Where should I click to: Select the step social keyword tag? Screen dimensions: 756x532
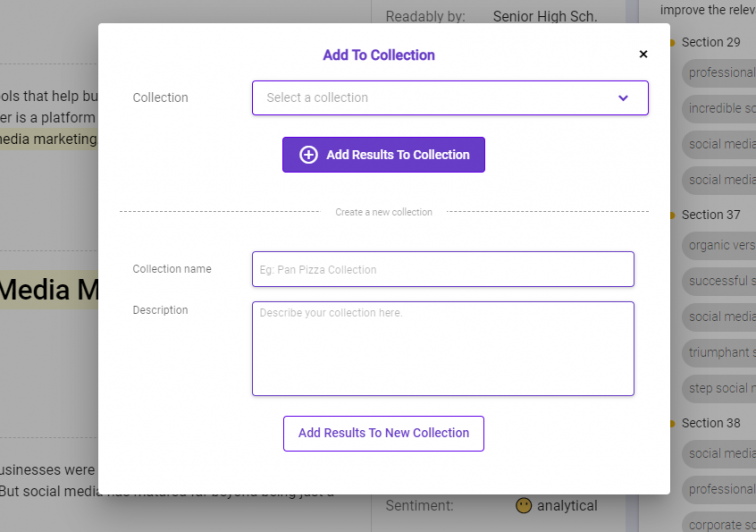coord(719,388)
